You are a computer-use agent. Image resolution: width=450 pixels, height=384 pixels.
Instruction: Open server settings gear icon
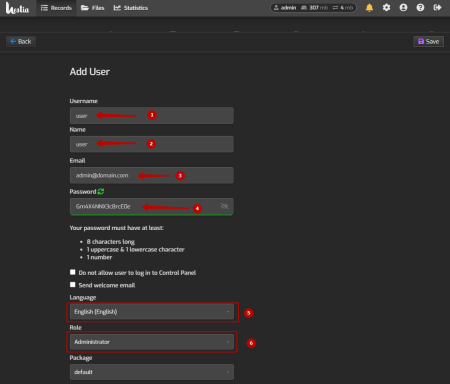[386, 8]
